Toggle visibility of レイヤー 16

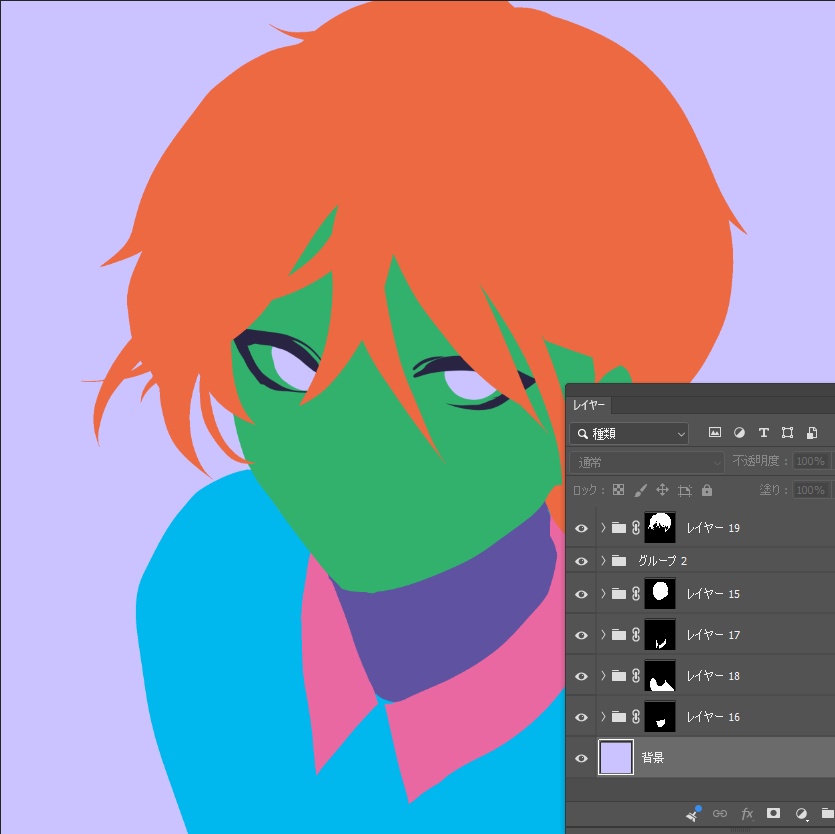(582, 717)
